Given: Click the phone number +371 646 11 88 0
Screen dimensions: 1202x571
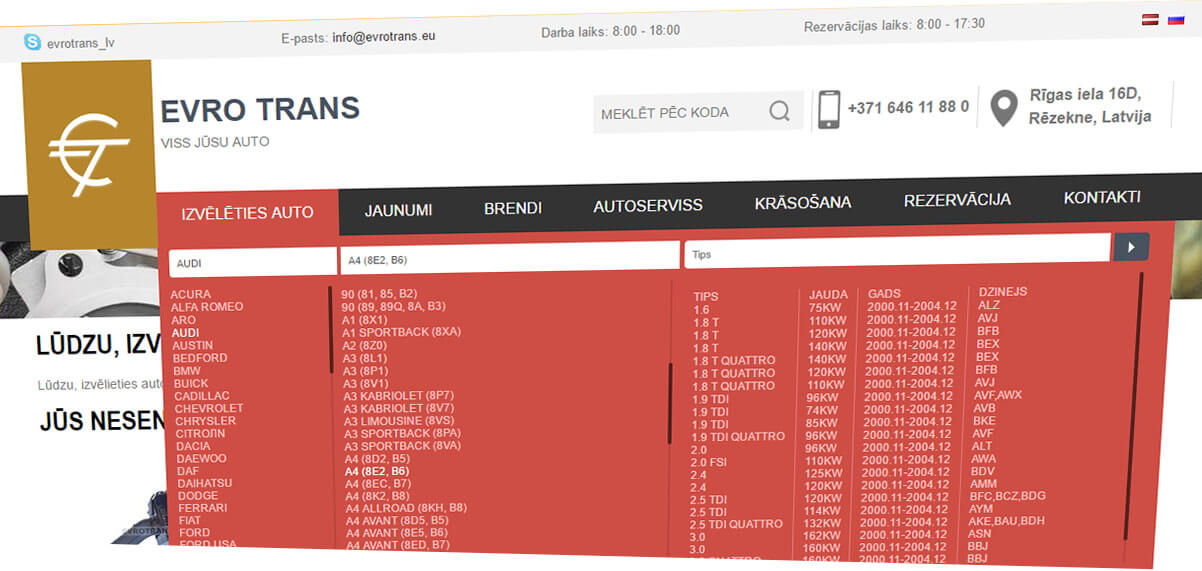Looking at the screenshot, I should (908, 107).
